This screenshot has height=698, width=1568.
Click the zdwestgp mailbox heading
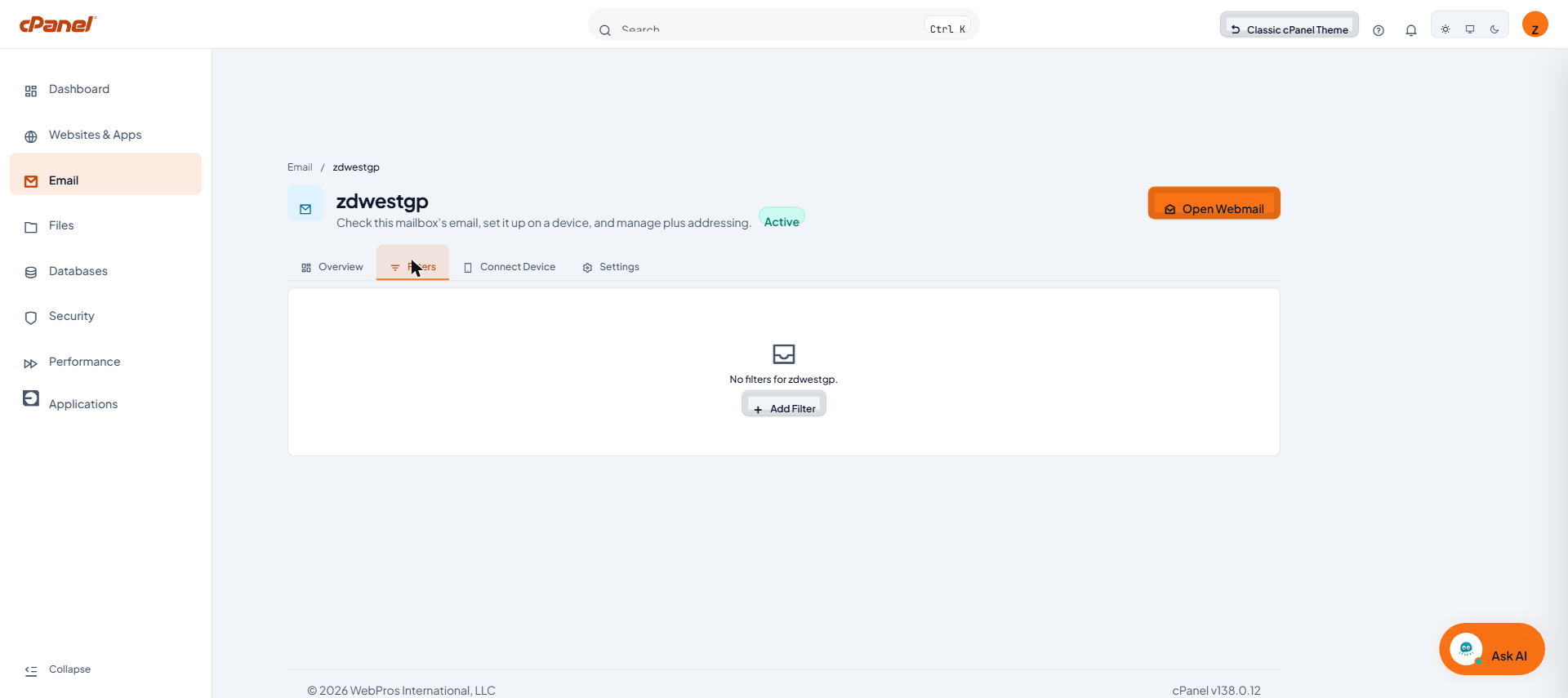(x=382, y=201)
